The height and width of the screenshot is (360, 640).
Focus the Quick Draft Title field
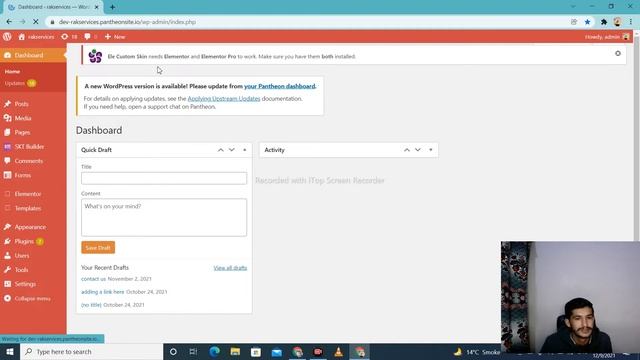[x=164, y=178]
